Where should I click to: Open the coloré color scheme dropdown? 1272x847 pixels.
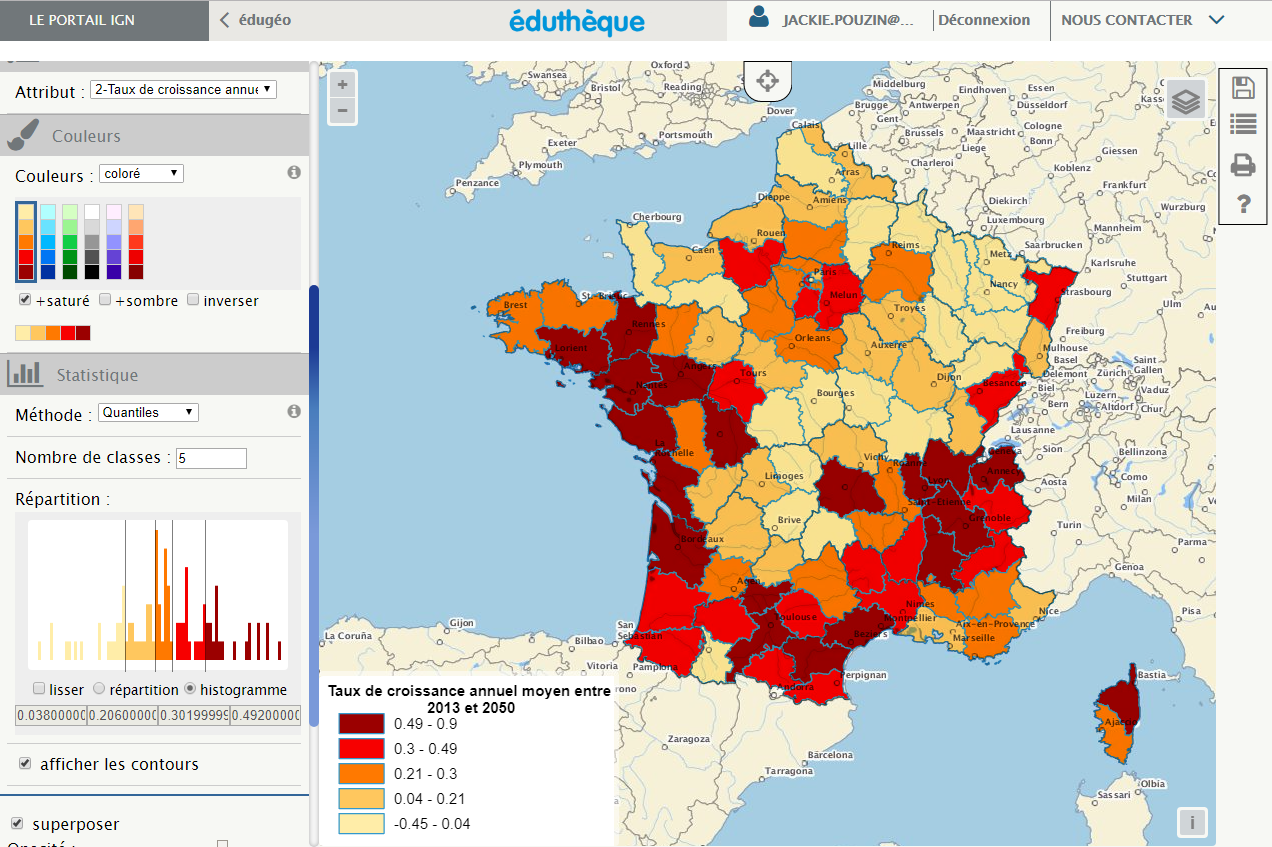pyautogui.click(x=139, y=173)
